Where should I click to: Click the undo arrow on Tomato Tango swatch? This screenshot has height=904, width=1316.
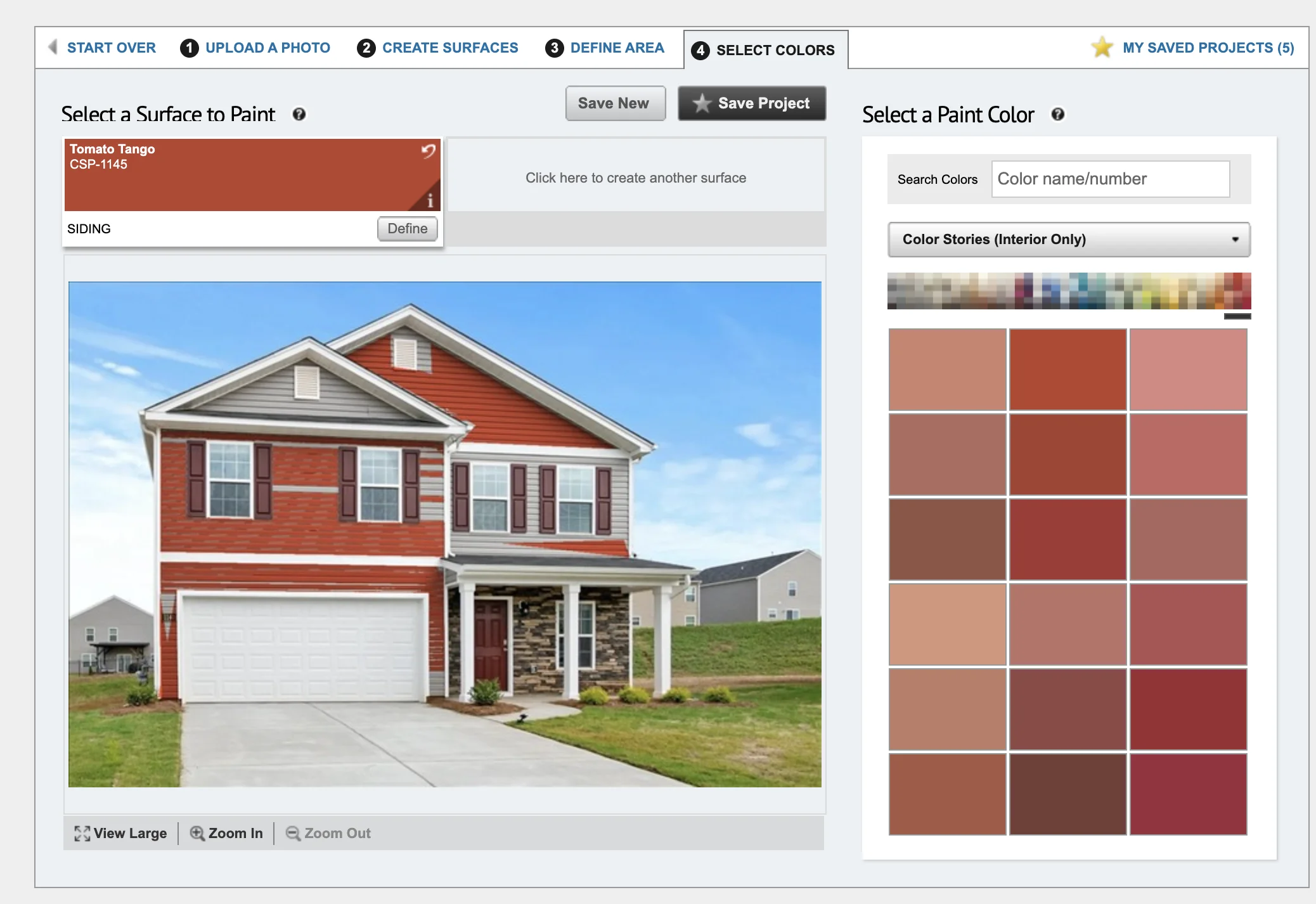[429, 151]
